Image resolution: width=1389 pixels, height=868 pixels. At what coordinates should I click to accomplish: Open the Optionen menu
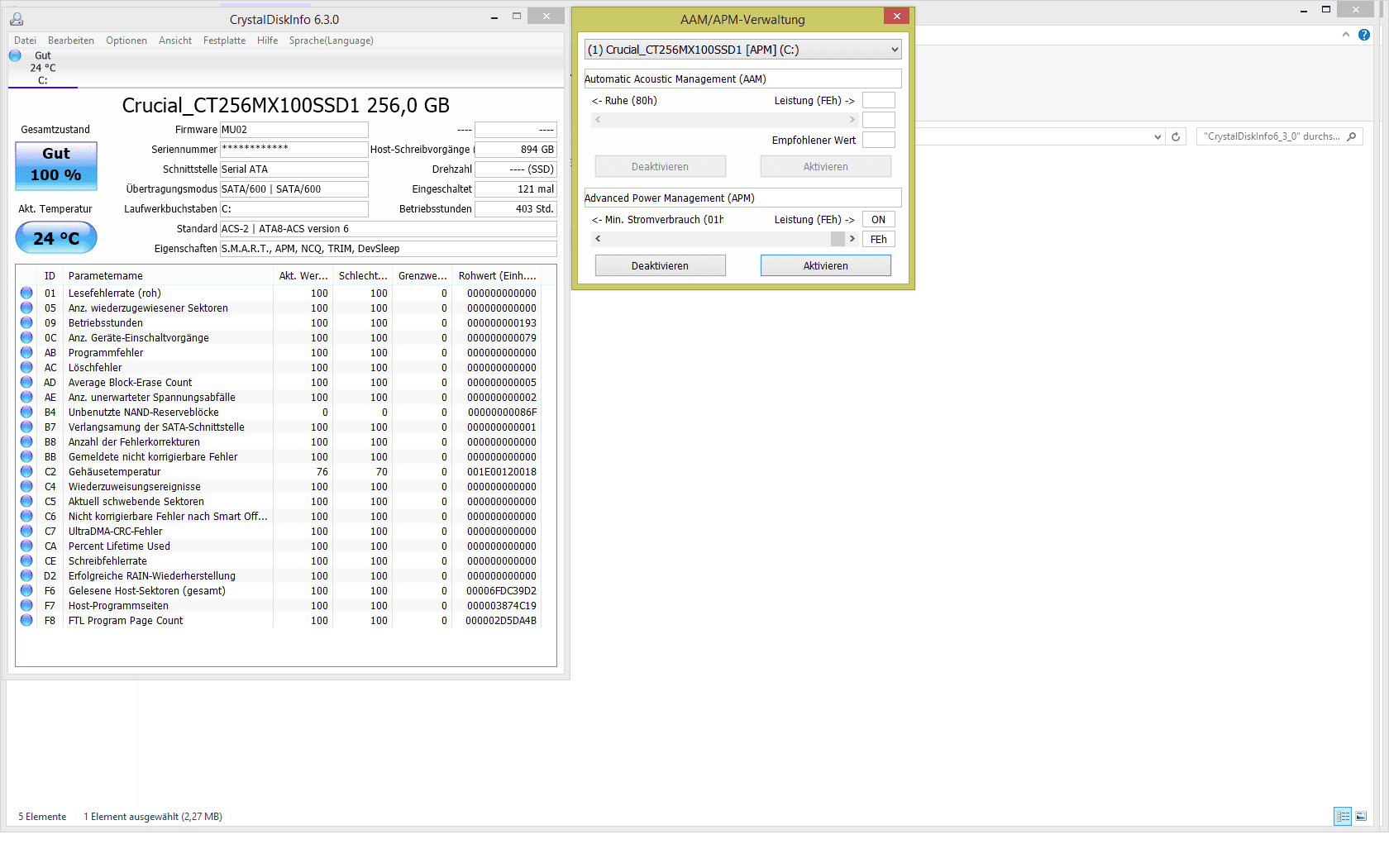point(126,41)
